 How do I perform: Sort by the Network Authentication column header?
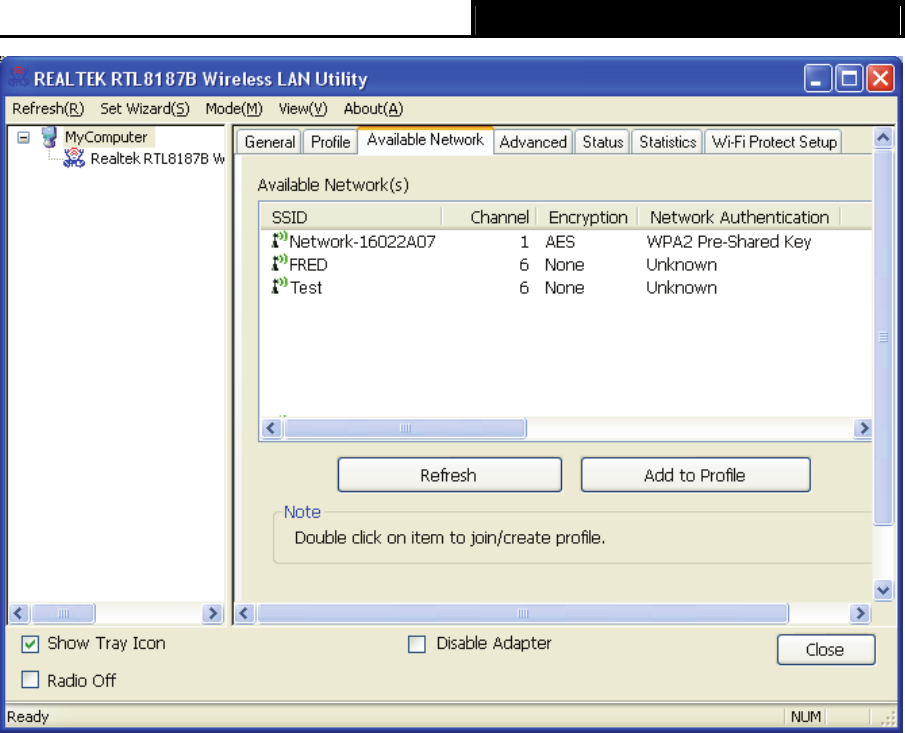(739, 217)
